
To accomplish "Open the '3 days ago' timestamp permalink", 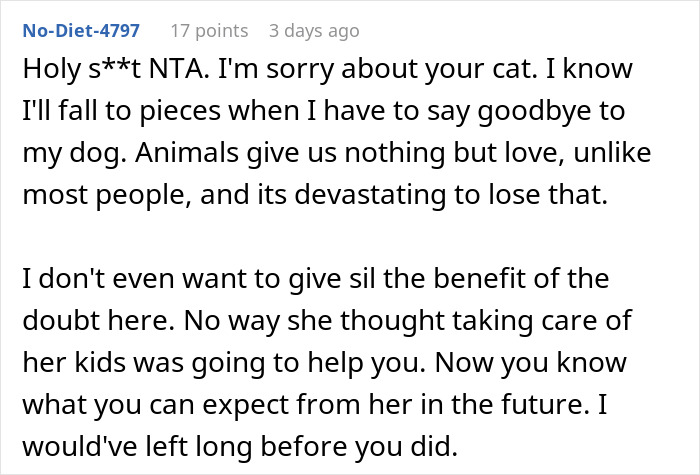I will (314, 31).
